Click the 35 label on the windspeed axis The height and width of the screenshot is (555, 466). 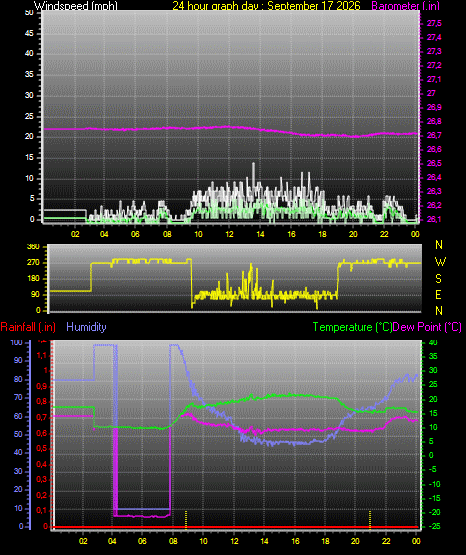tap(29, 75)
